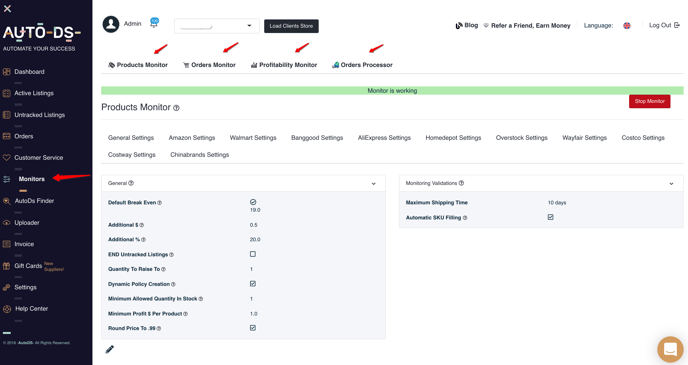Open the Uploader page
Image resolution: width=688 pixels, height=365 pixels.
(27, 223)
